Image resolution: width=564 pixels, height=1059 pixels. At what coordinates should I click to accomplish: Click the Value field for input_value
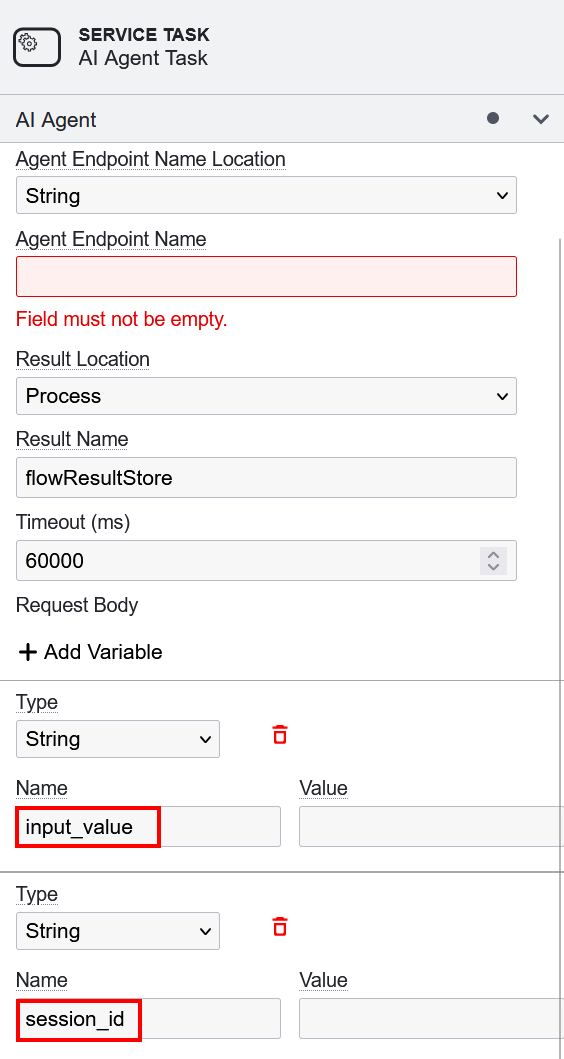click(432, 826)
